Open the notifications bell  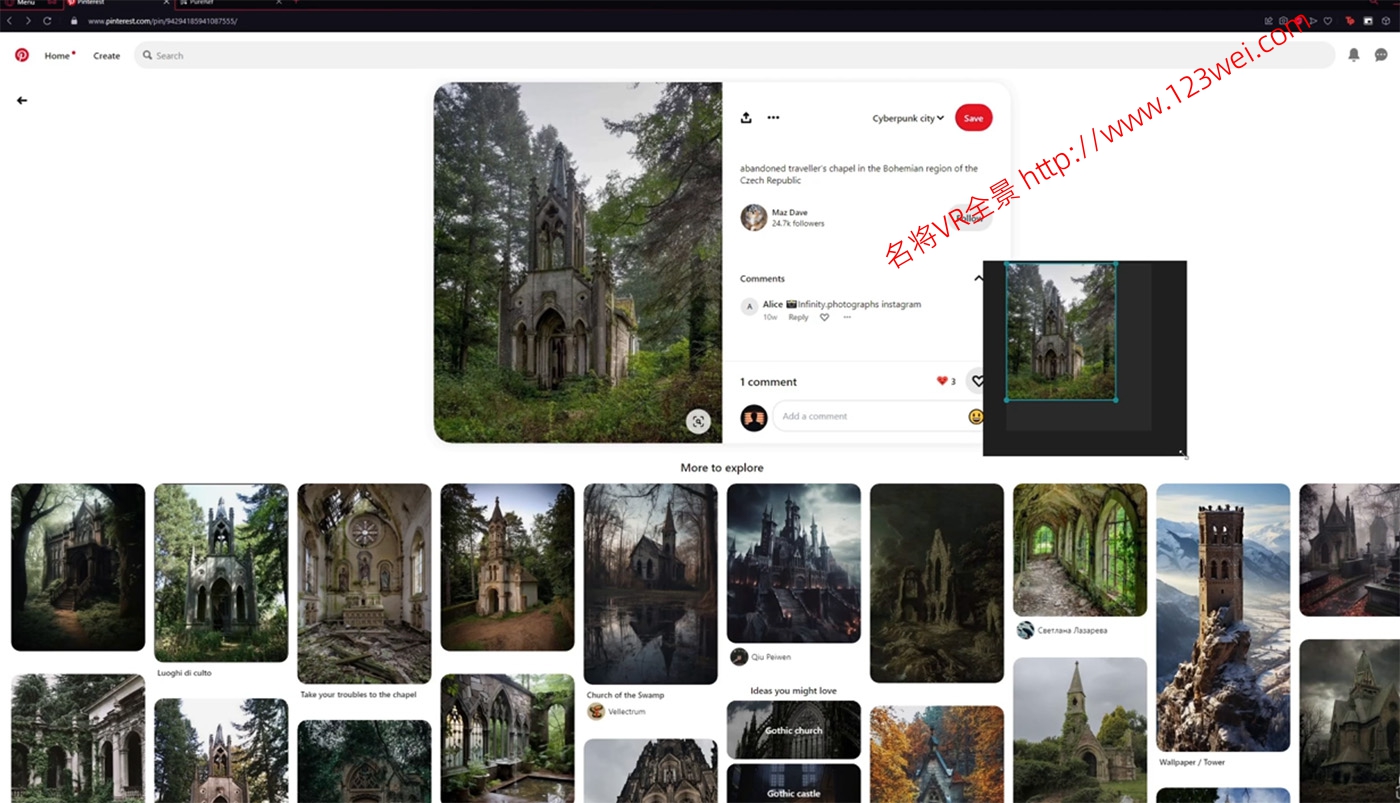click(x=1353, y=56)
